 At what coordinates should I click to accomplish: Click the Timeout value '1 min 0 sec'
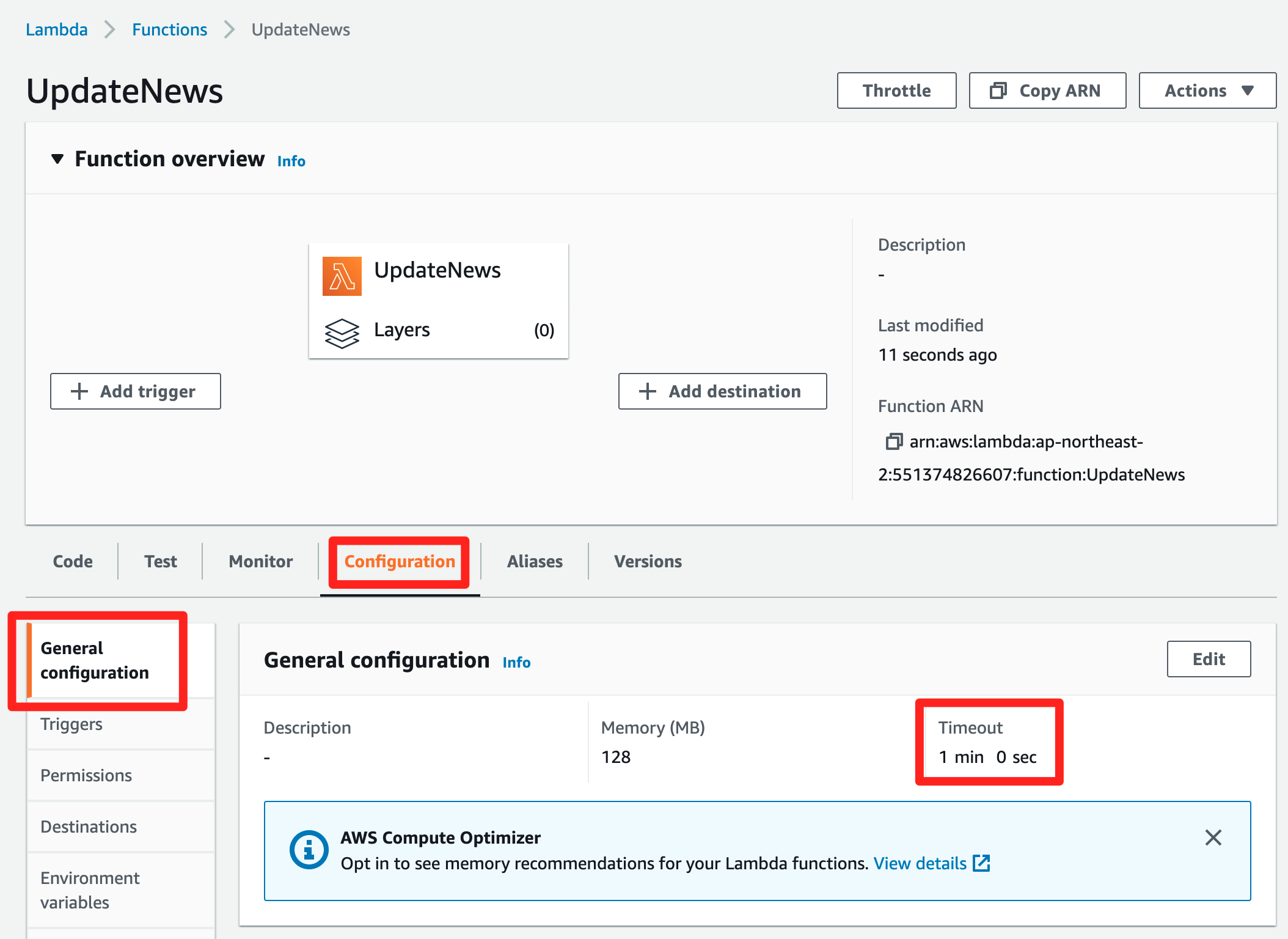(987, 757)
